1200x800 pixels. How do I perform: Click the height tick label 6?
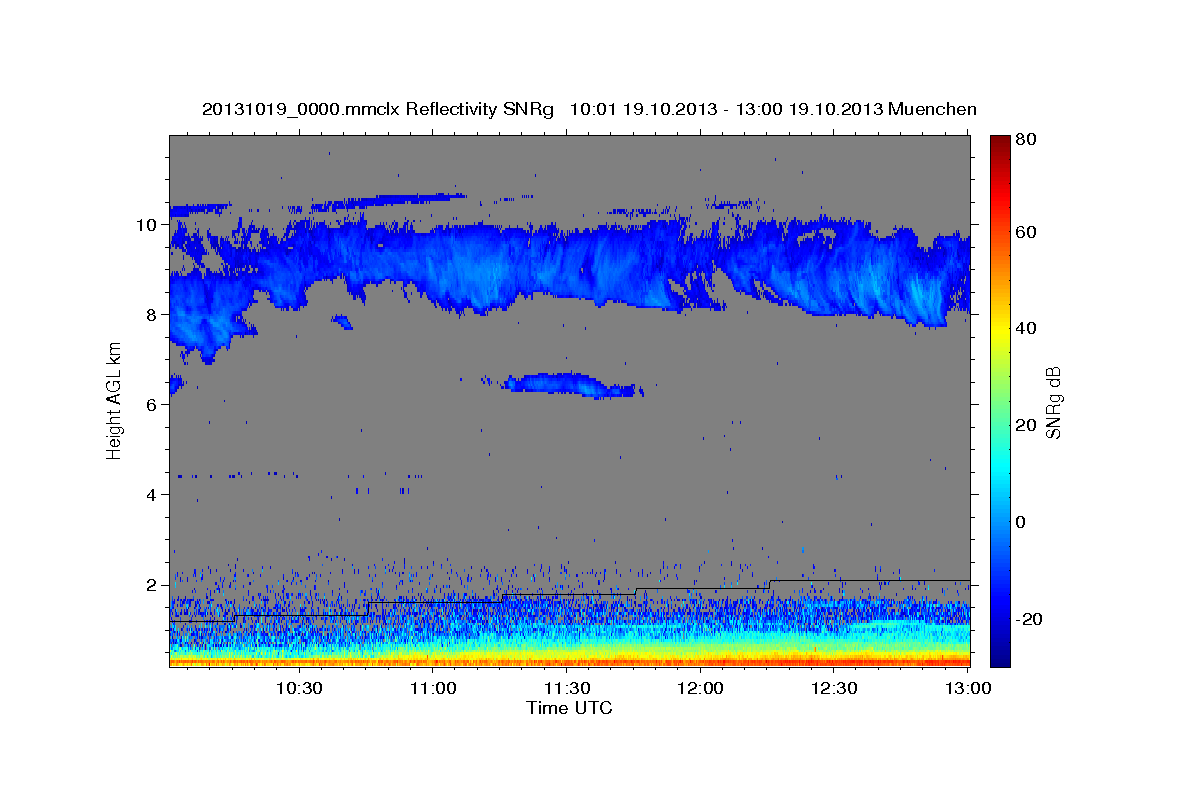[153, 405]
